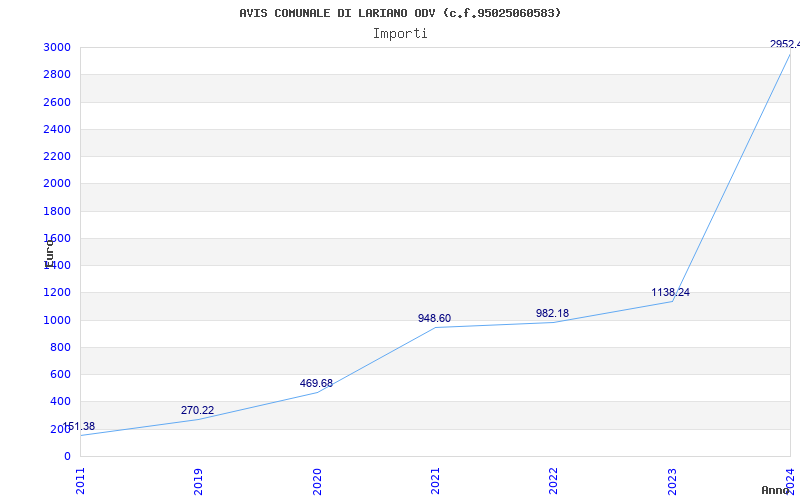Image resolution: width=800 pixels, height=500 pixels.
Task: Click the 2021 x-axis year label
Action: click(x=435, y=481)
